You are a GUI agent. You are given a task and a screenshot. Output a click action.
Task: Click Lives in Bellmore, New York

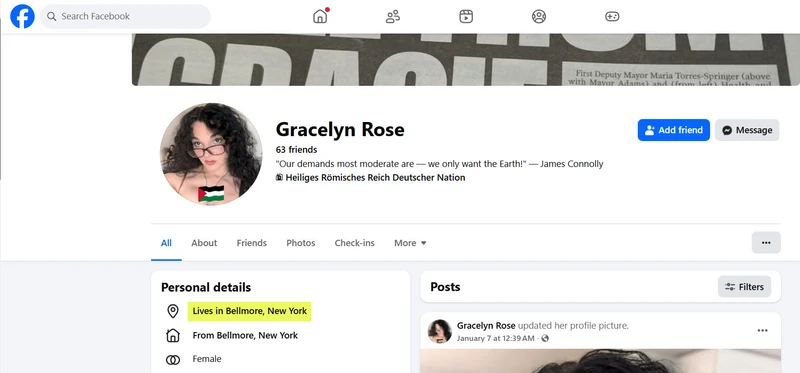(249, 311)
